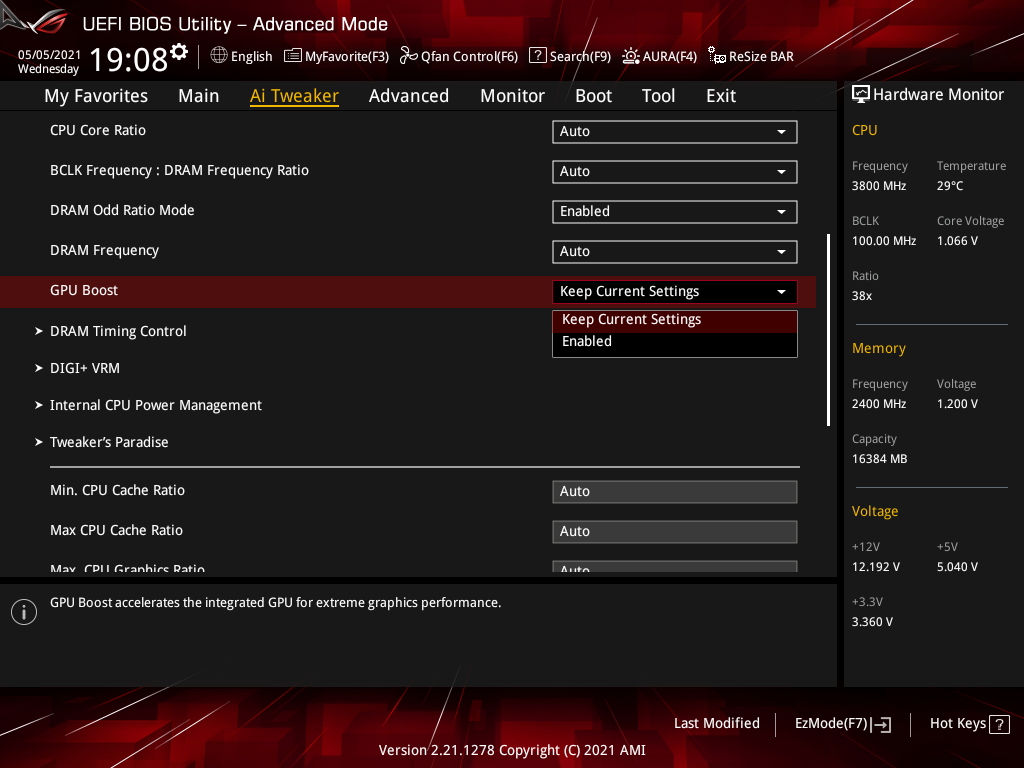Screen dimensions: 1024x768
Task: Select the GPU Boost row label
Action: click(84, 291)
